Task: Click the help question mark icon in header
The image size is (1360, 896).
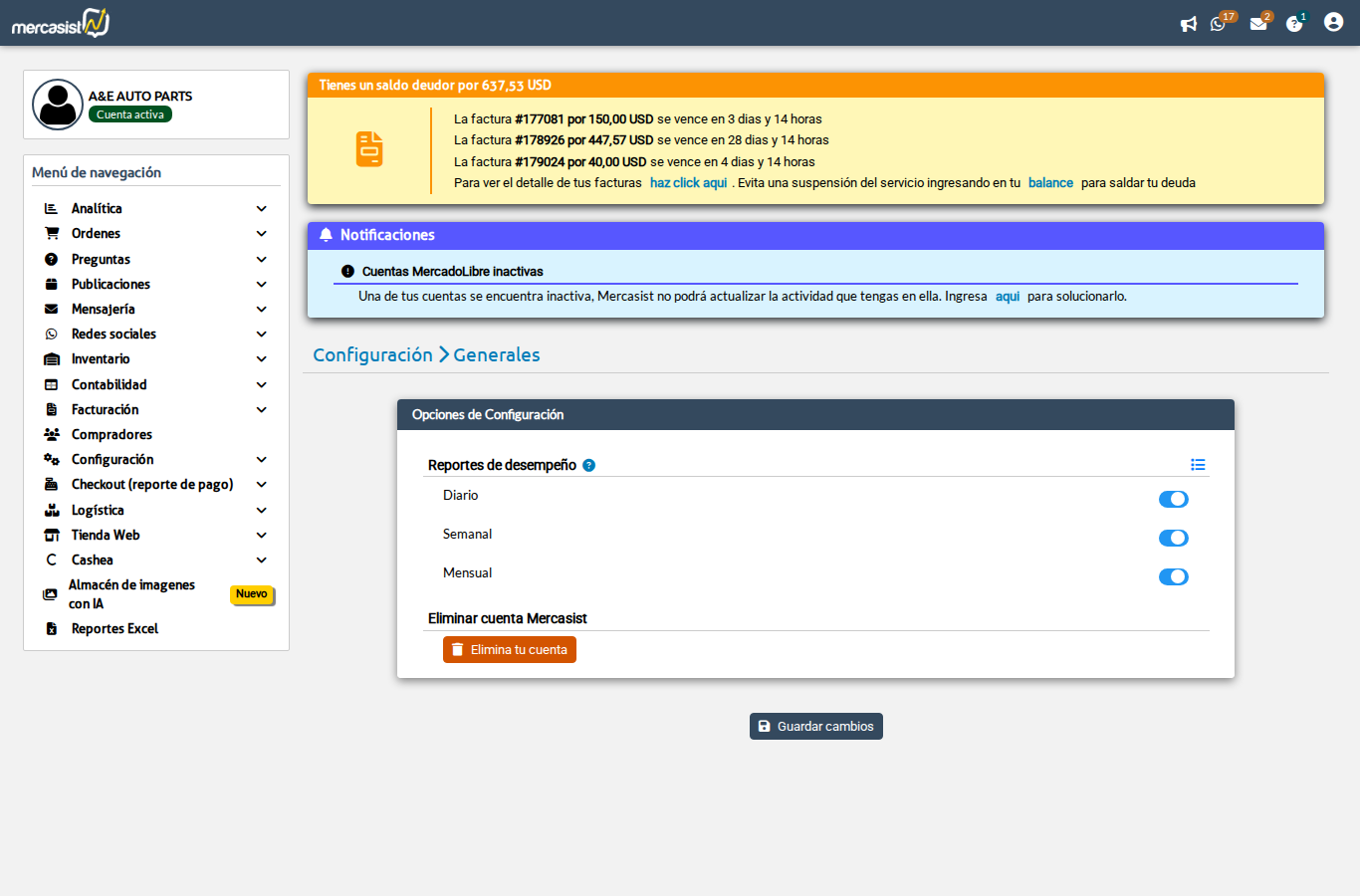Action: pyautogui.click(x=1294, y=24)
